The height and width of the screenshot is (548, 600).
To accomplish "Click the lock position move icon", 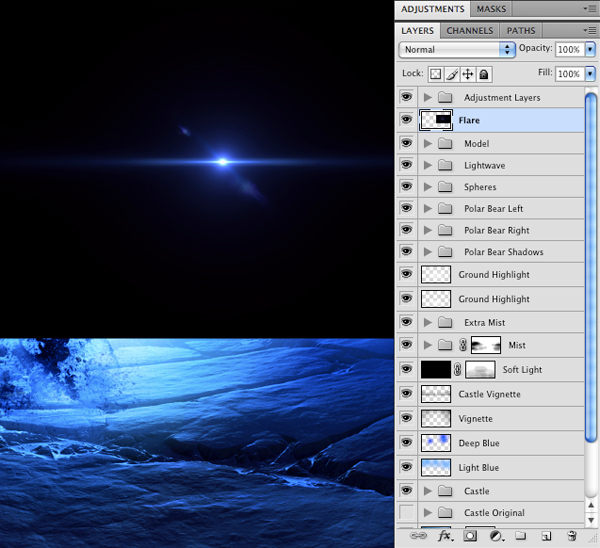I will coord(468,74).
